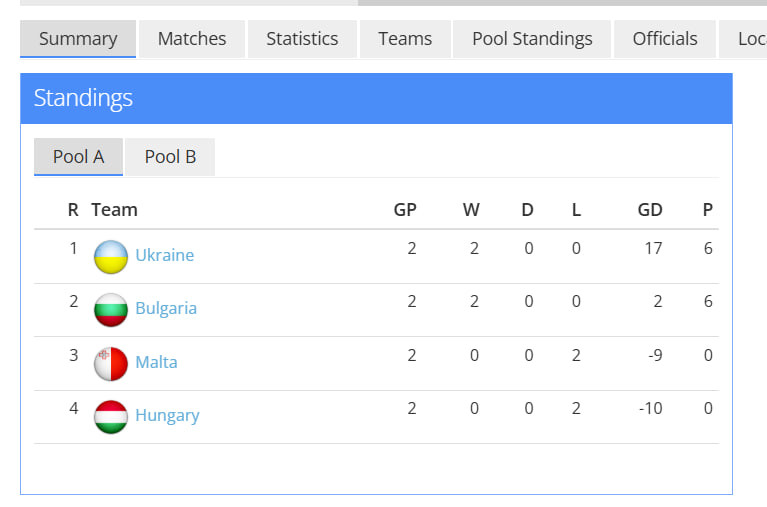This screenshot has height=507, width=767.
Task: Open the Matches tab
Action: coord(192,39)
